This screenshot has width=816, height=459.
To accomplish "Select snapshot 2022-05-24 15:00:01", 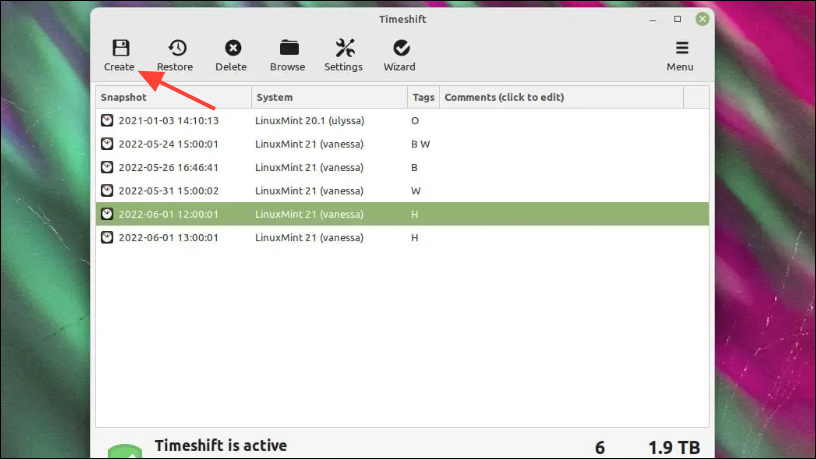I will pyautogui.click(x=402, y=144).
